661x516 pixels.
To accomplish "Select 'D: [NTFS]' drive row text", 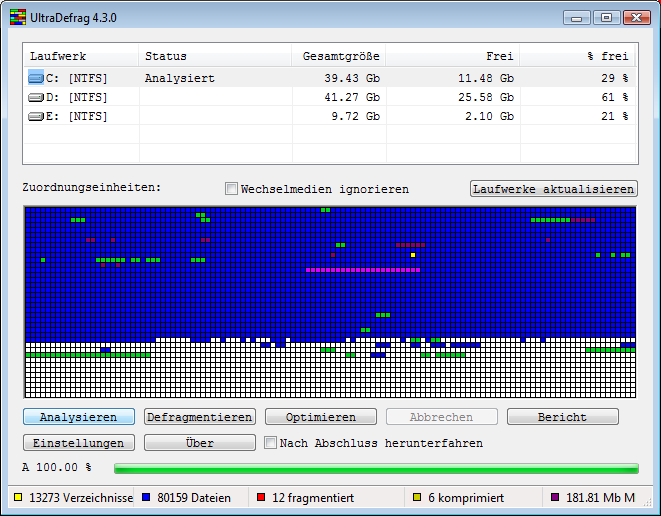I will tap(76, 97).
